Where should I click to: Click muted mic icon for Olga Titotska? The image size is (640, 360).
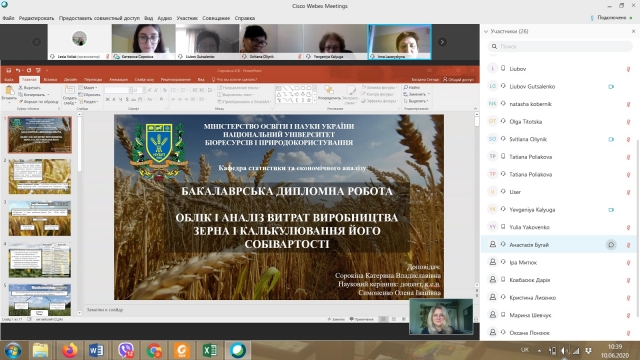point(629,122)
